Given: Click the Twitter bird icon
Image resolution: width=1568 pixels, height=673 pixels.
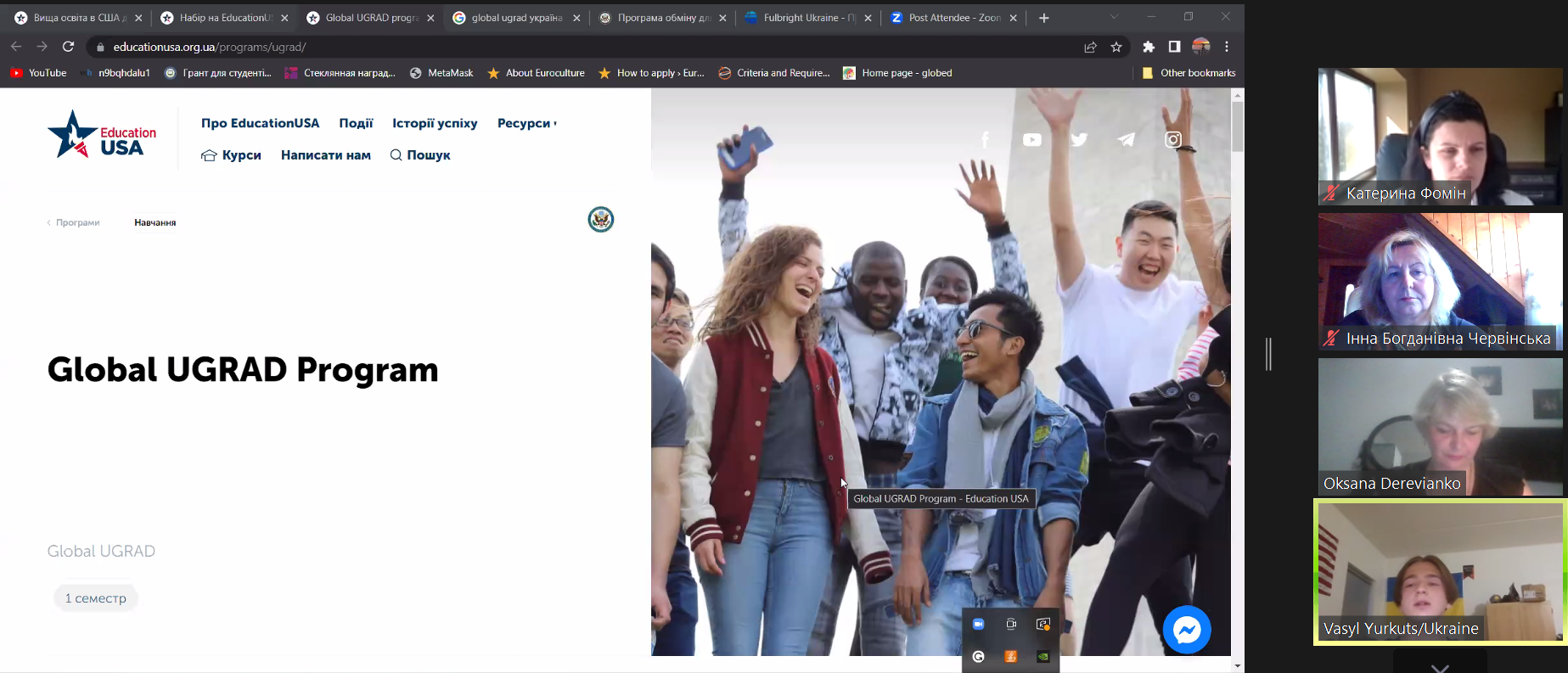Looking at the screenshot, I should pyautogui.click(x=1079, y=140).
